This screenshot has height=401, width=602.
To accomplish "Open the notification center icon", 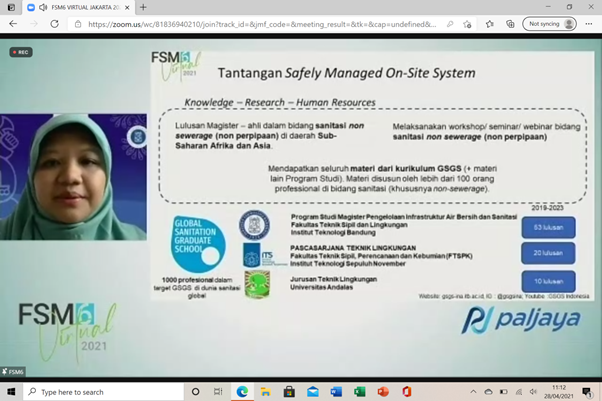I will coord(587,392).
